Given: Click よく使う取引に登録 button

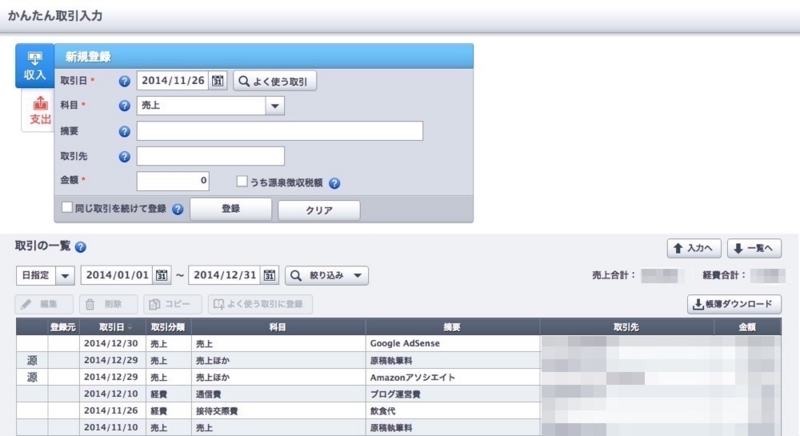Looking at the screenshot, I should (x=260, y=304).
